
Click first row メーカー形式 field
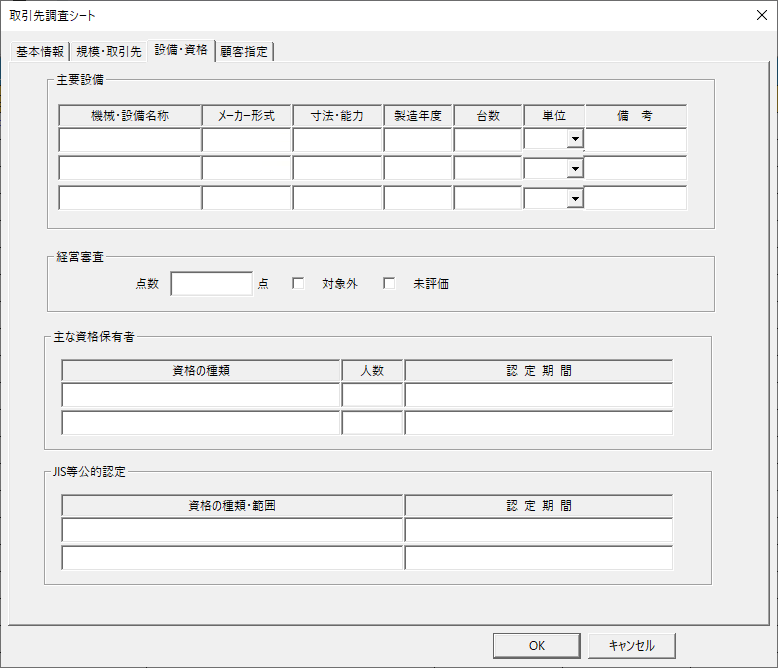(x=246, y=140)
